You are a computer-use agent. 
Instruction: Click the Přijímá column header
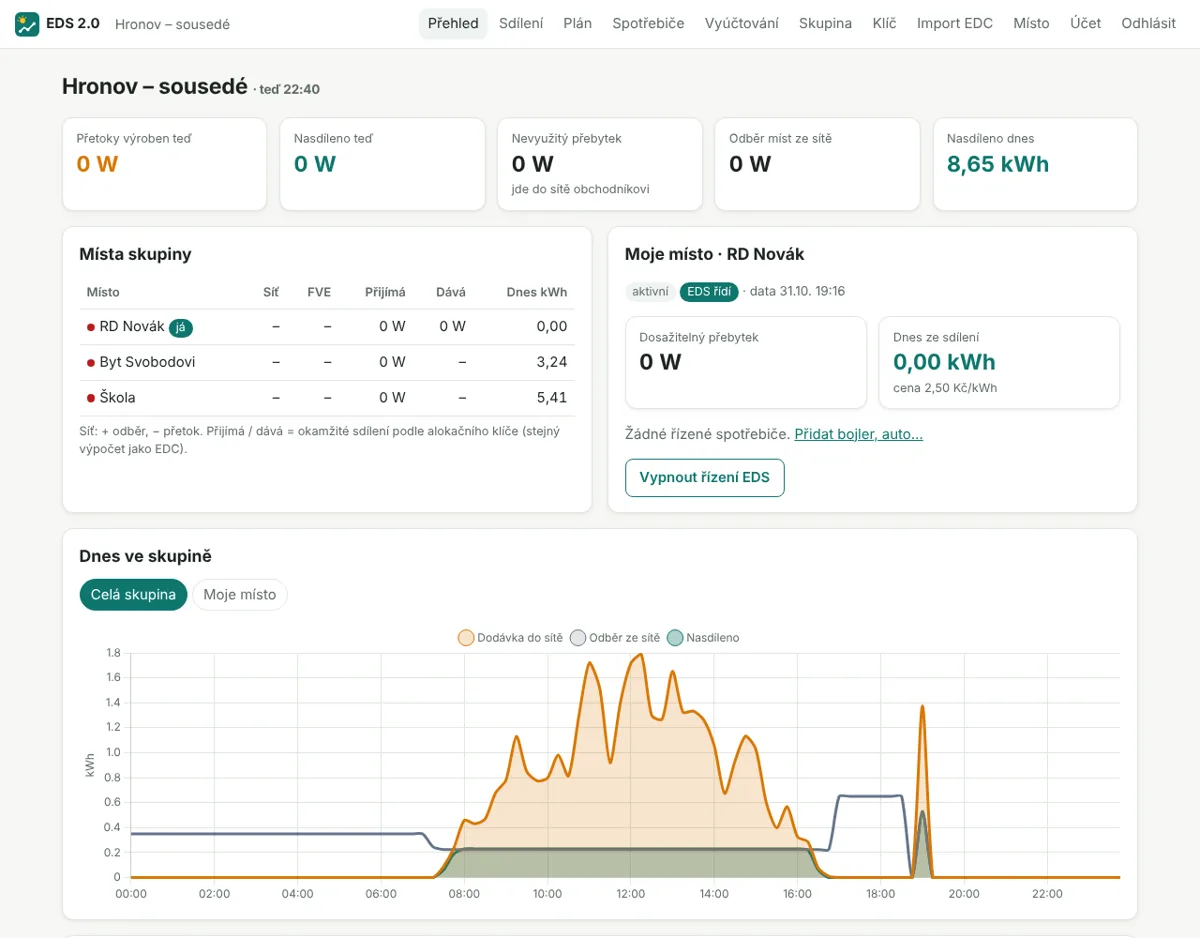(x=385, y=292)
